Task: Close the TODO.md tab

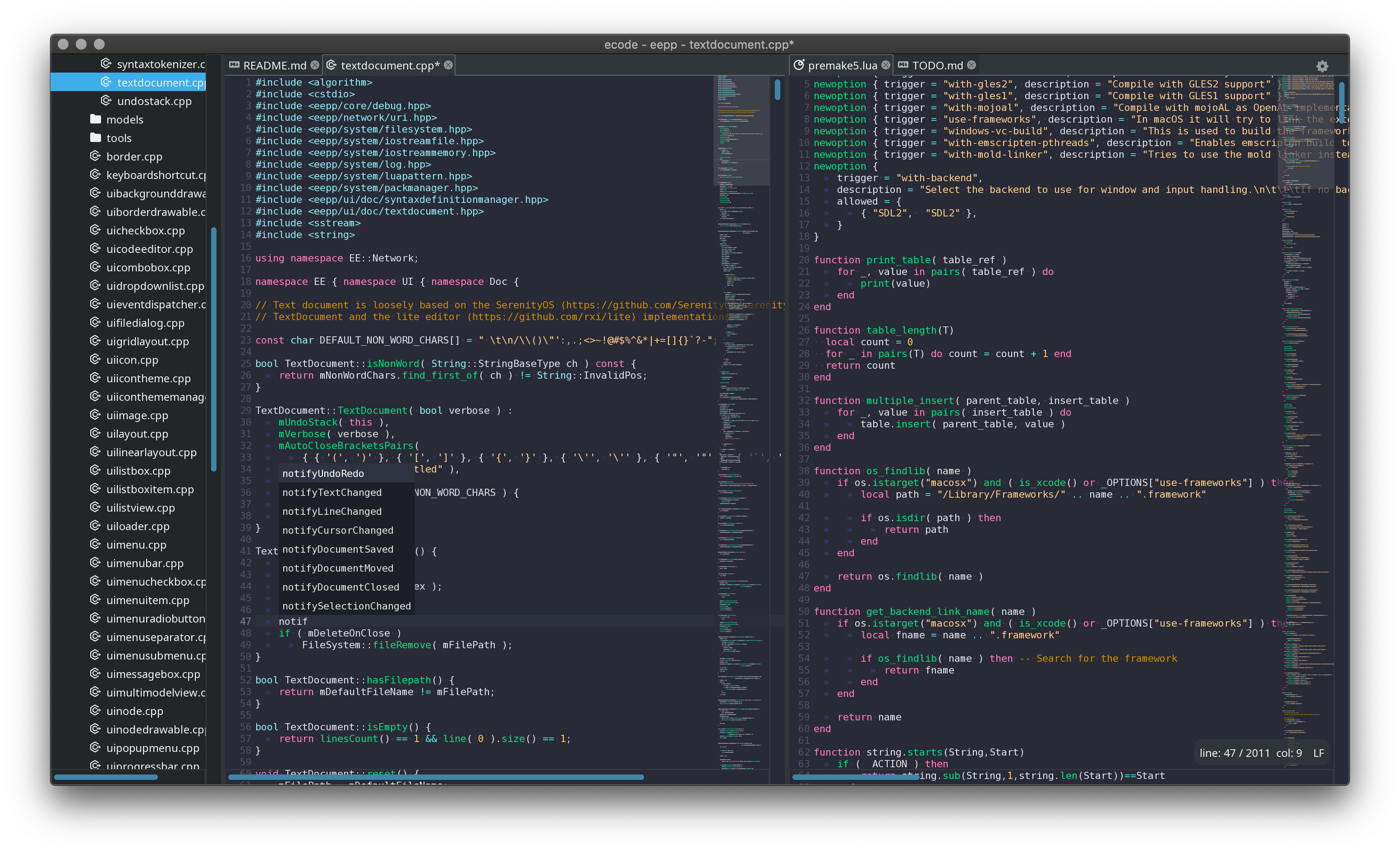Action: [x=972, y=65]
